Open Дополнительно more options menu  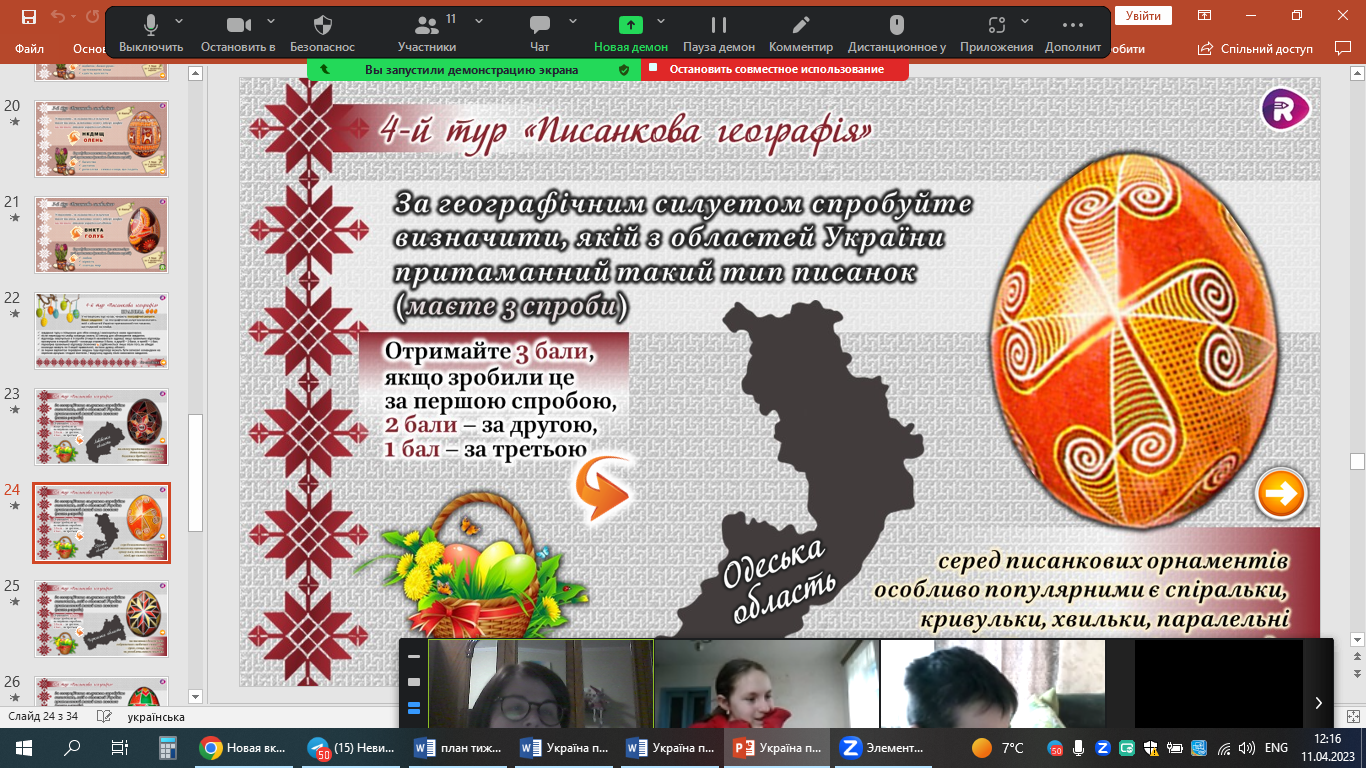[1073, 33]
